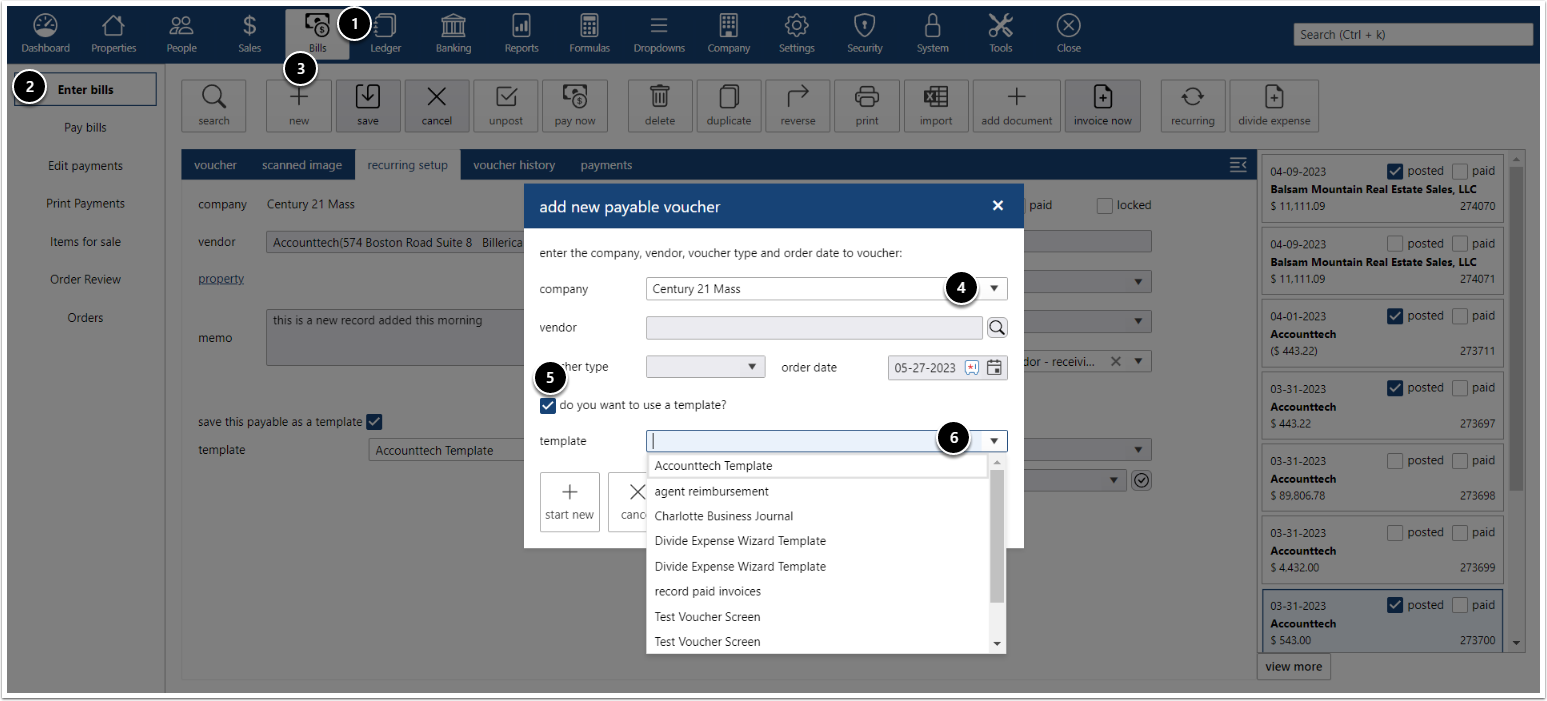
Task: Click the print toolbar button
Action: (867, 105)
